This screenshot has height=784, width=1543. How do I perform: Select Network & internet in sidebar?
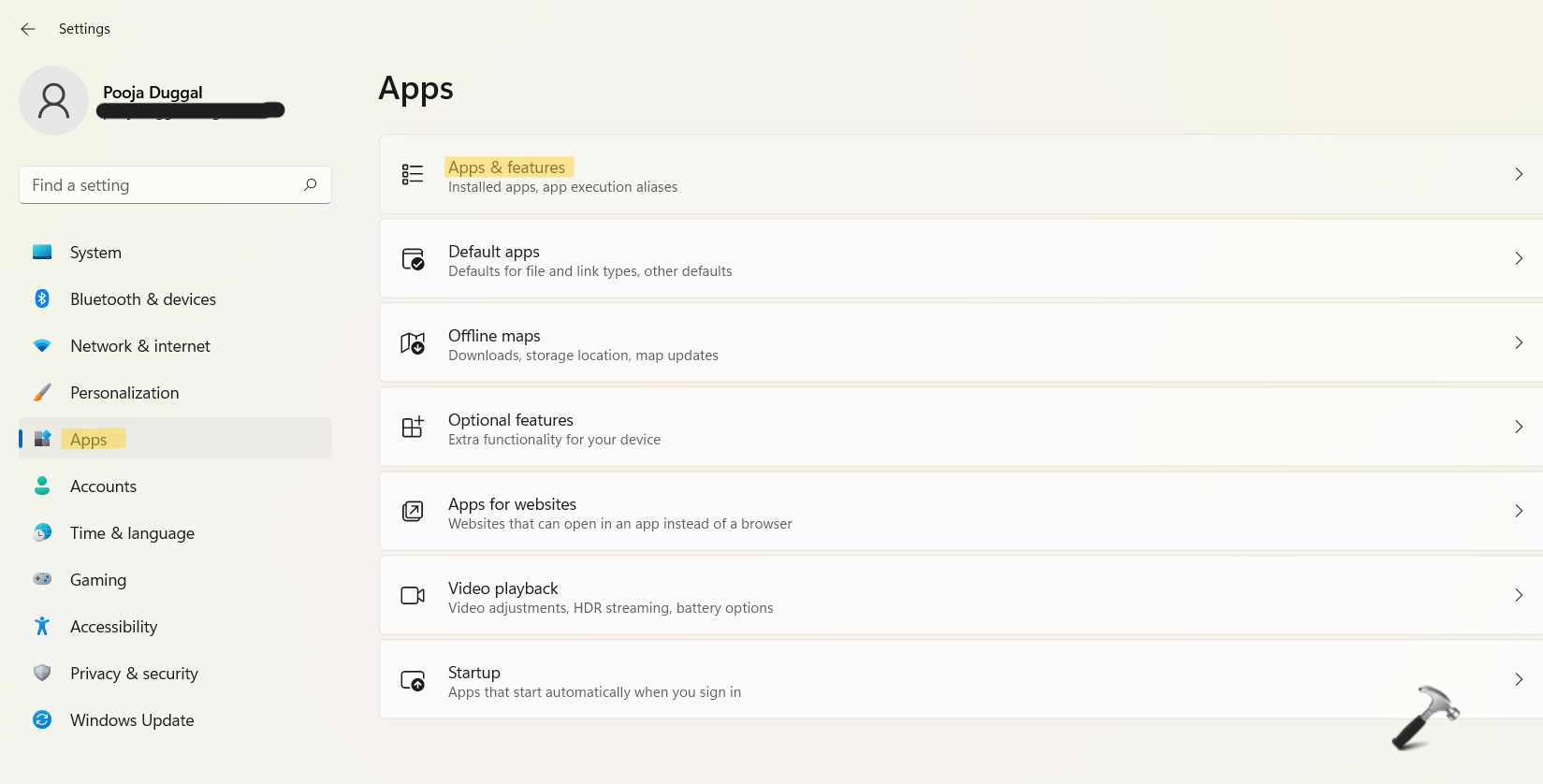(139, 346)
